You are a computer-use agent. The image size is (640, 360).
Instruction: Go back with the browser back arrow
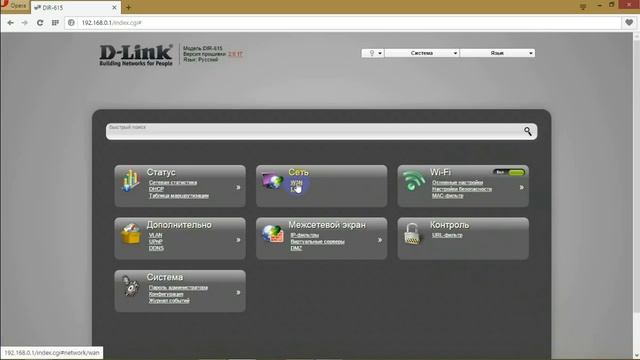point(11,23)
